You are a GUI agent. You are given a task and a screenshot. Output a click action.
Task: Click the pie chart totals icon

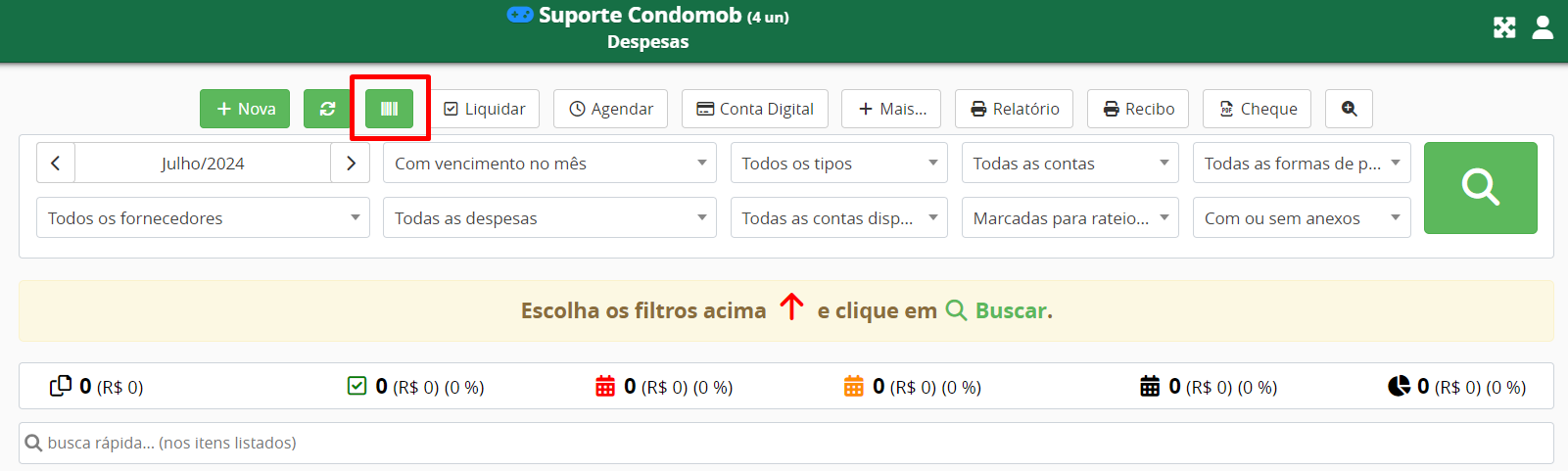[x=1399, y=387]
